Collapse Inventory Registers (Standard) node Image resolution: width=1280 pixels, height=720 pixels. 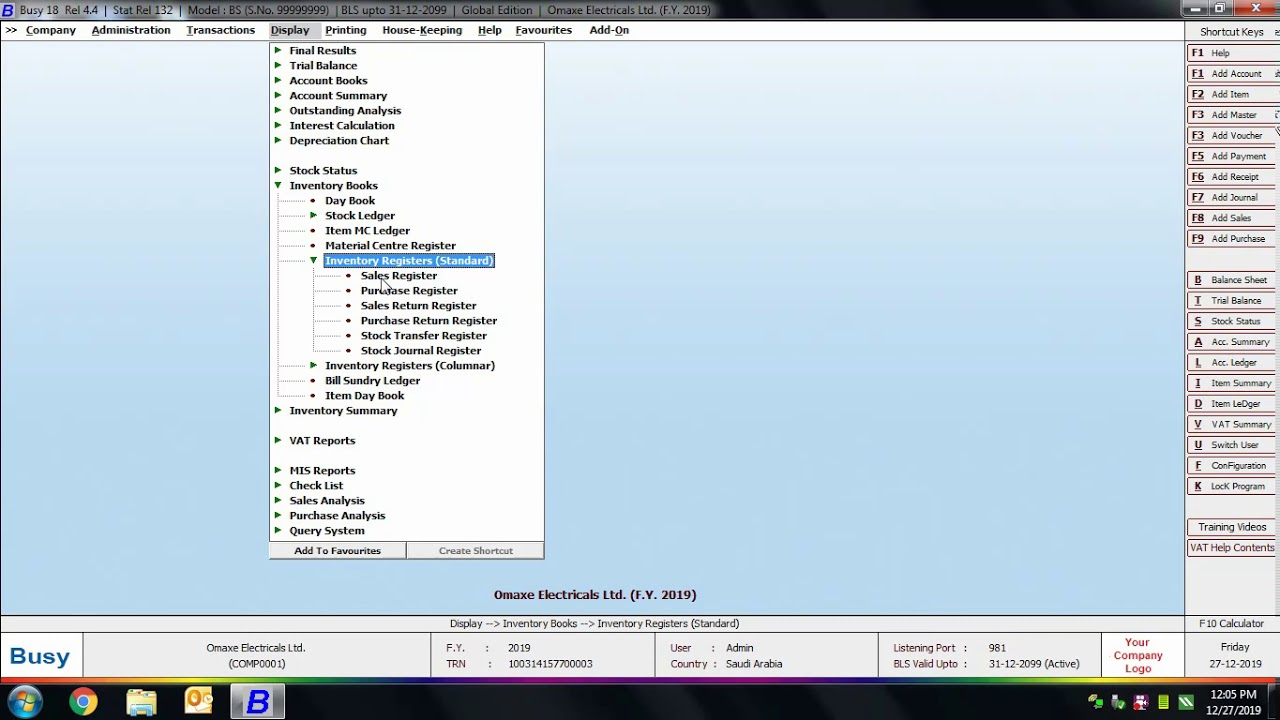(x=314, y=260)
